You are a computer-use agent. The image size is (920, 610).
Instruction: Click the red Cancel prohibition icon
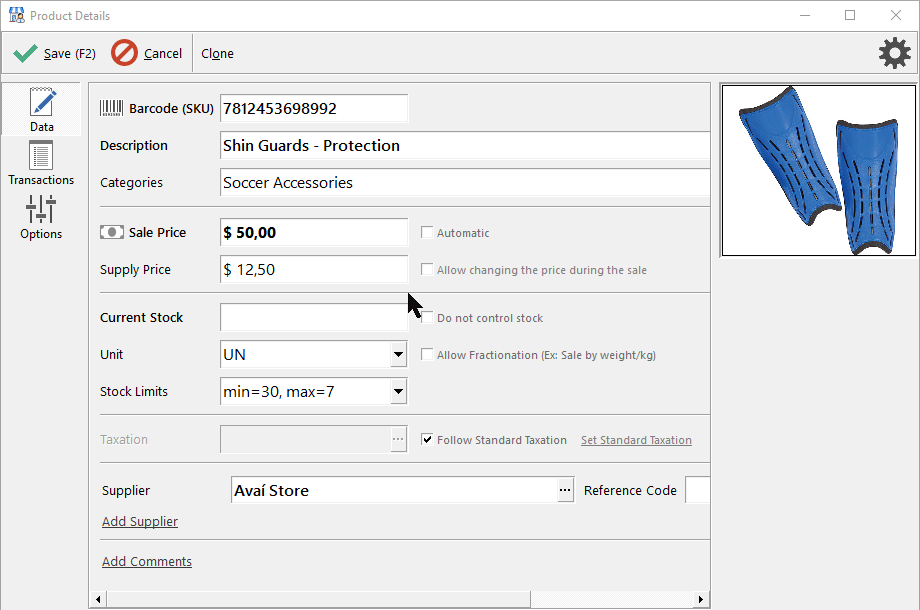tap(124, 53)
